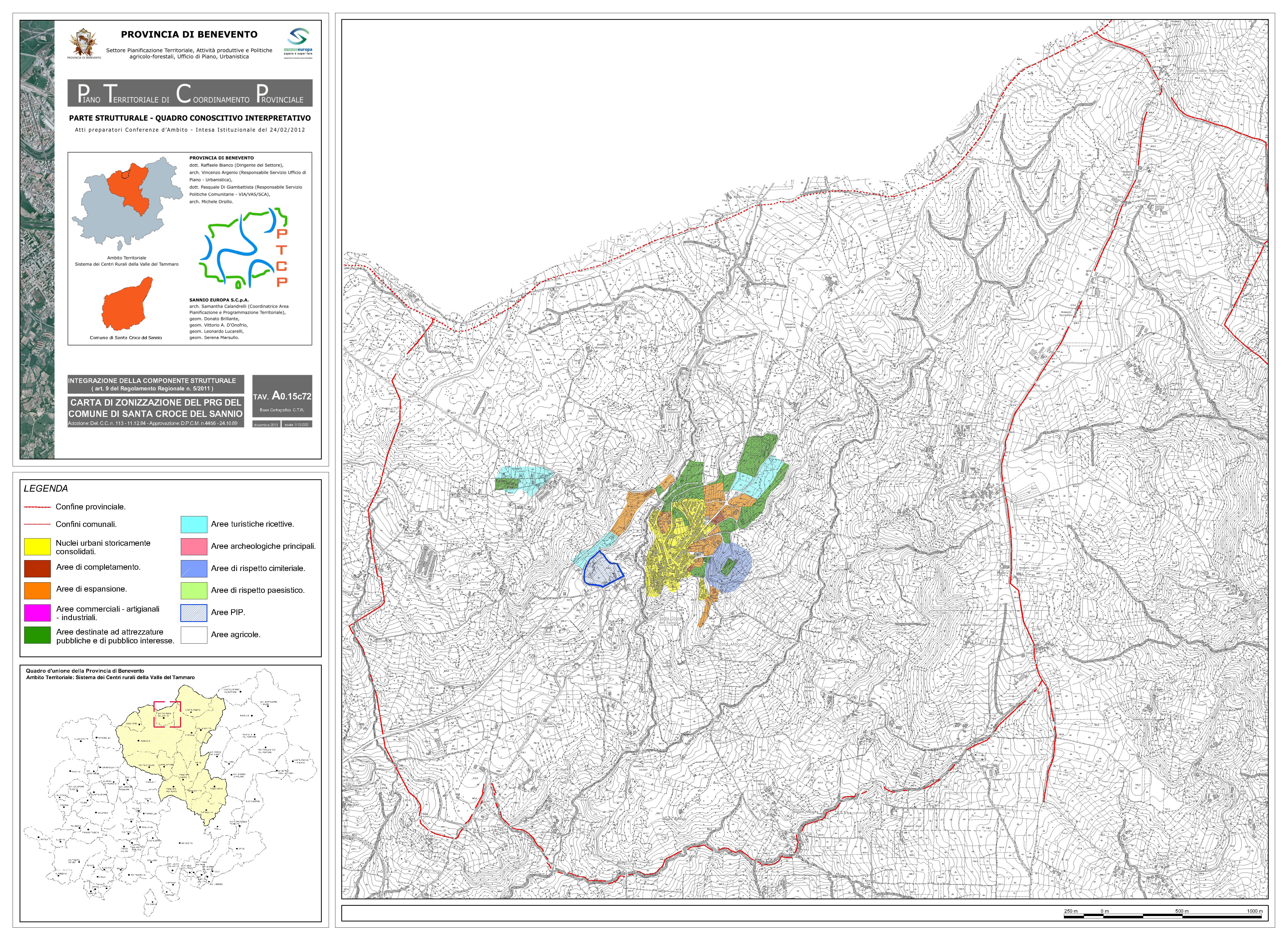Select the hatched blue Aree PIP swatch
This screenshot has width=1288, height=940.
[193, 613]
